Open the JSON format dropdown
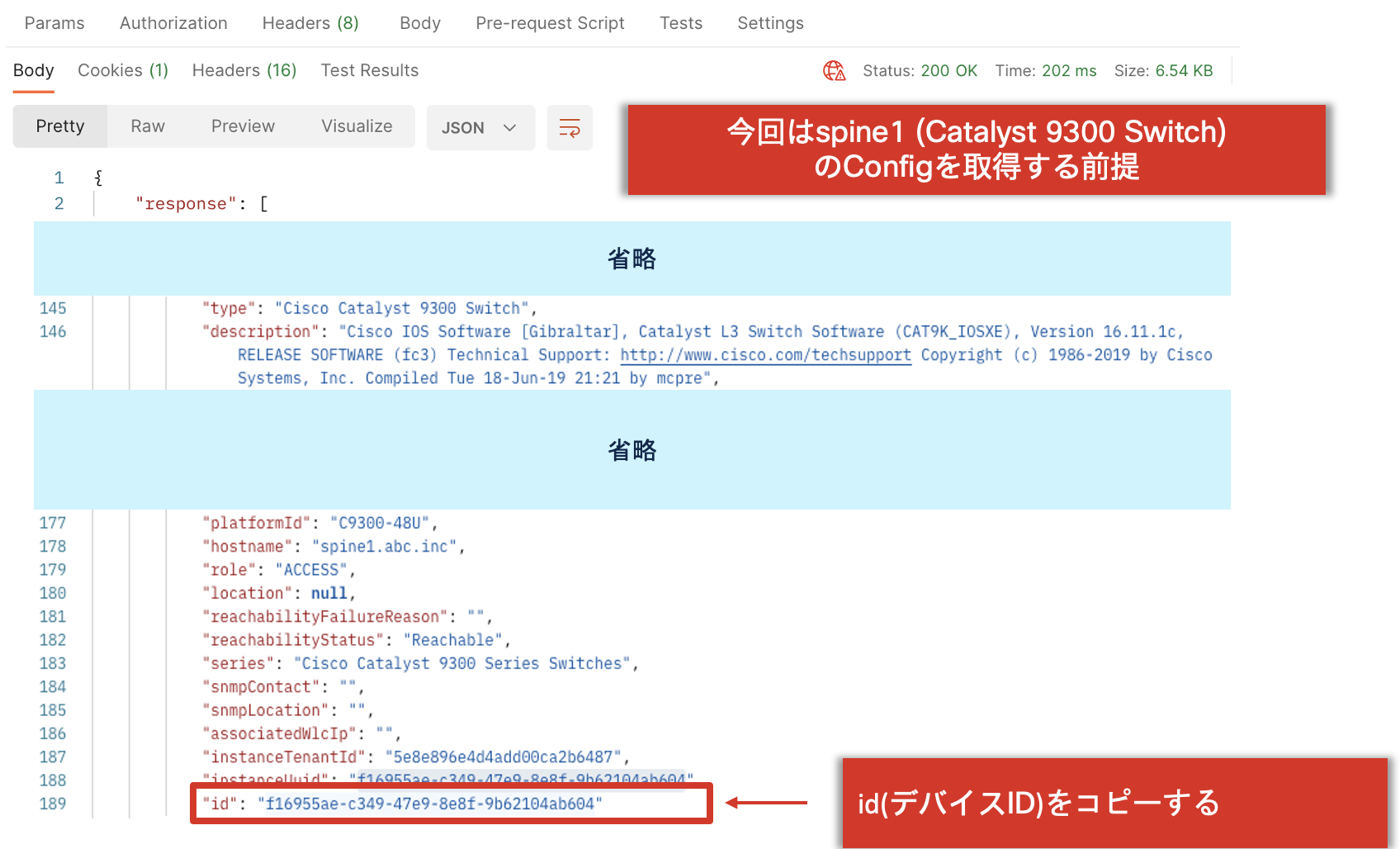Viewport: 1400px width, 849px height. [x=480, y=128]
